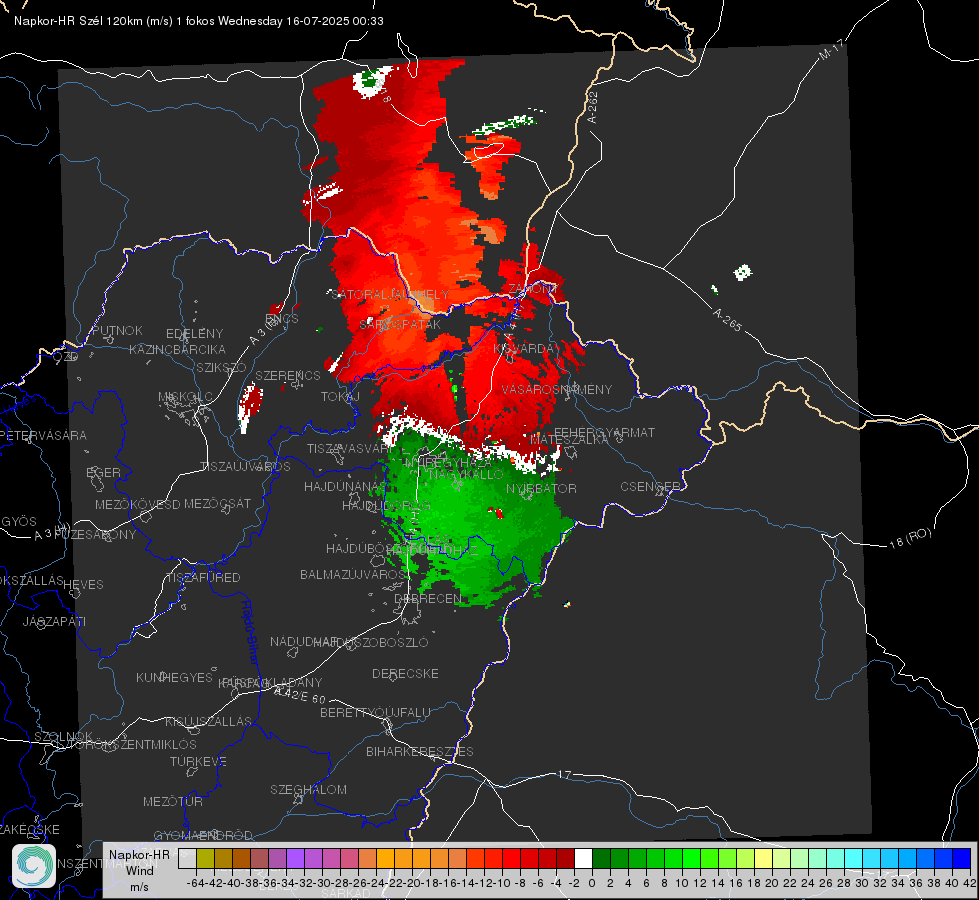Click the SZEGHALOM city label
This screenshot has width=979, height=900.
[308, 790]
